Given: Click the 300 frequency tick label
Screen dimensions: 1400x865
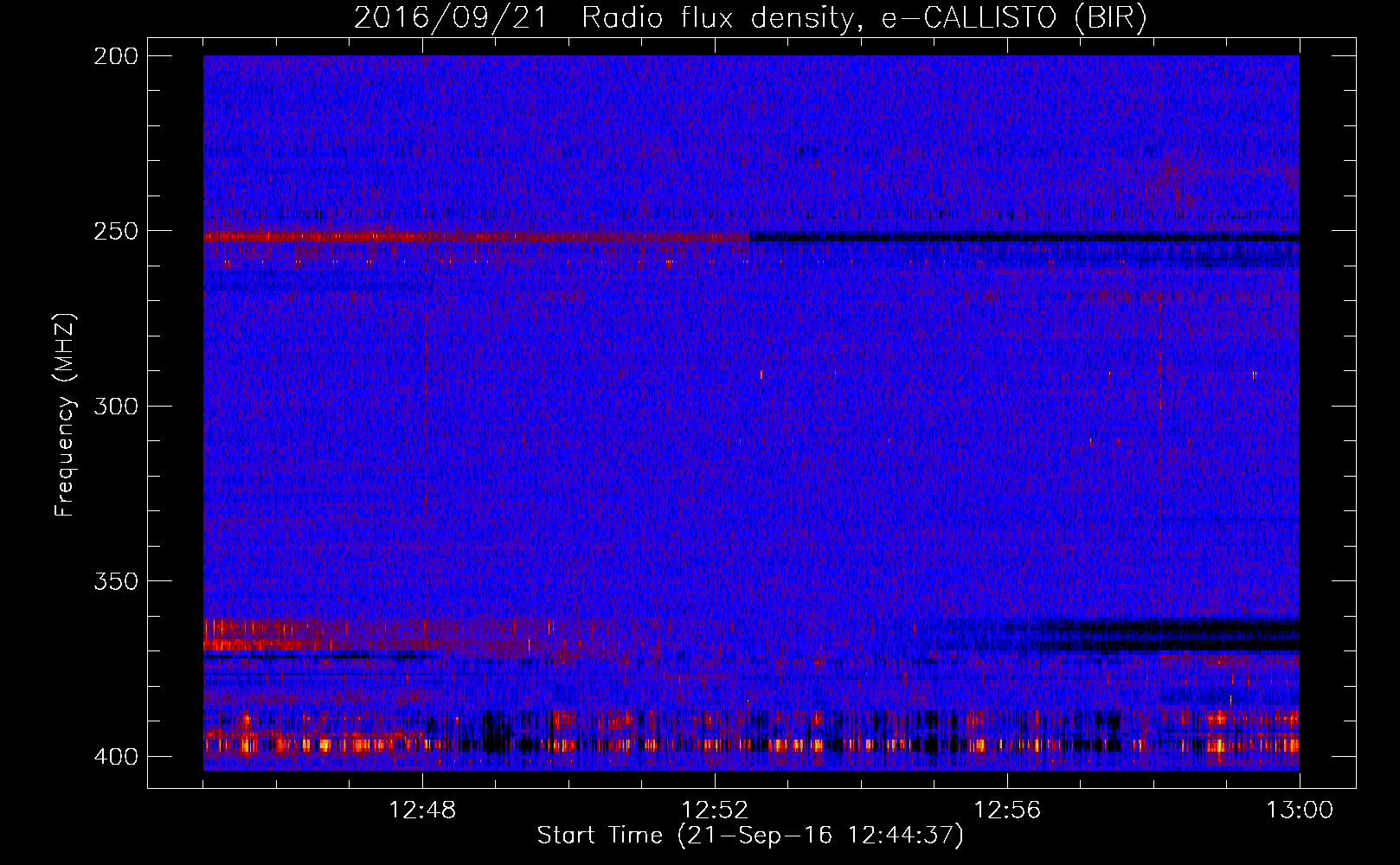Looking at the screenshot, I should click(x=116, y=406).
